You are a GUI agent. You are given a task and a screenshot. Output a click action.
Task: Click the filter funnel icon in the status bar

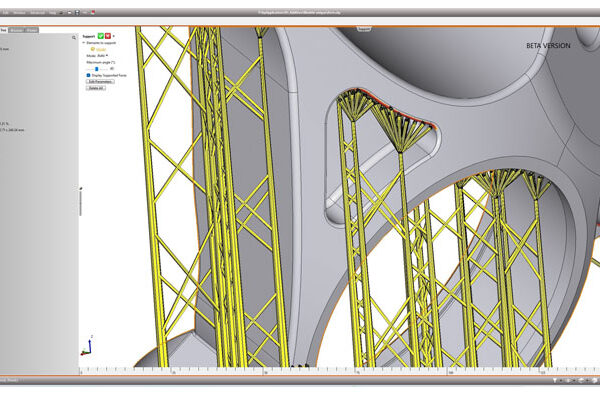tap(554, 380)
